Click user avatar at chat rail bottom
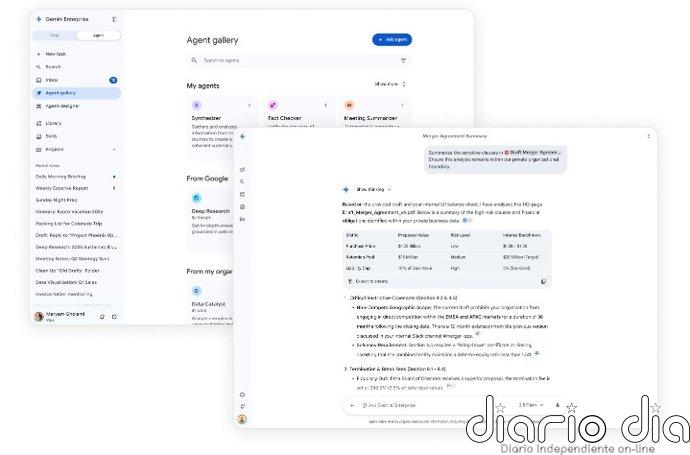This screenshot has width=690, height=455. (242, 419)
